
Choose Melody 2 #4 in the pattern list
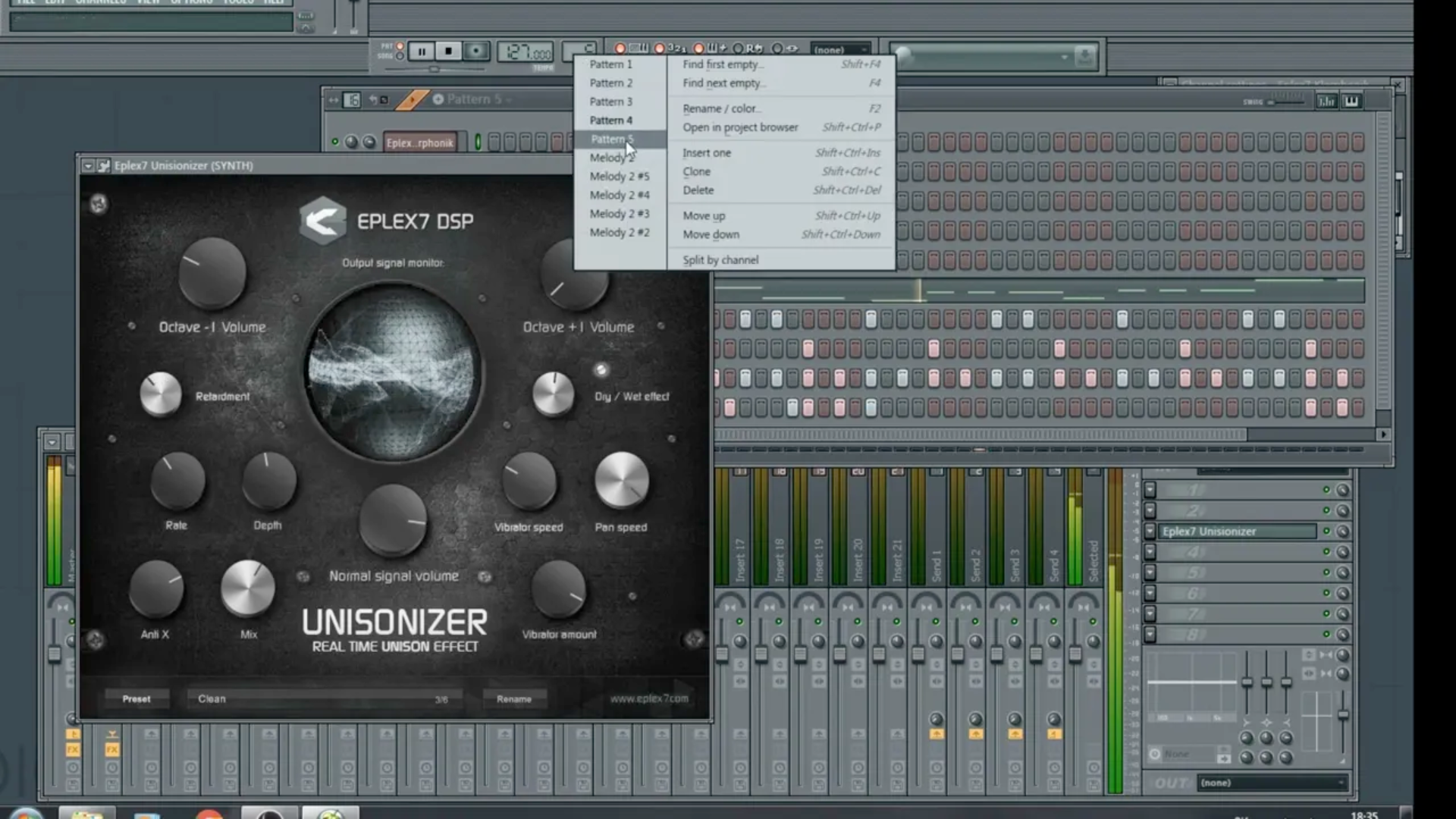pyautogui.click(x=620, y=195)
